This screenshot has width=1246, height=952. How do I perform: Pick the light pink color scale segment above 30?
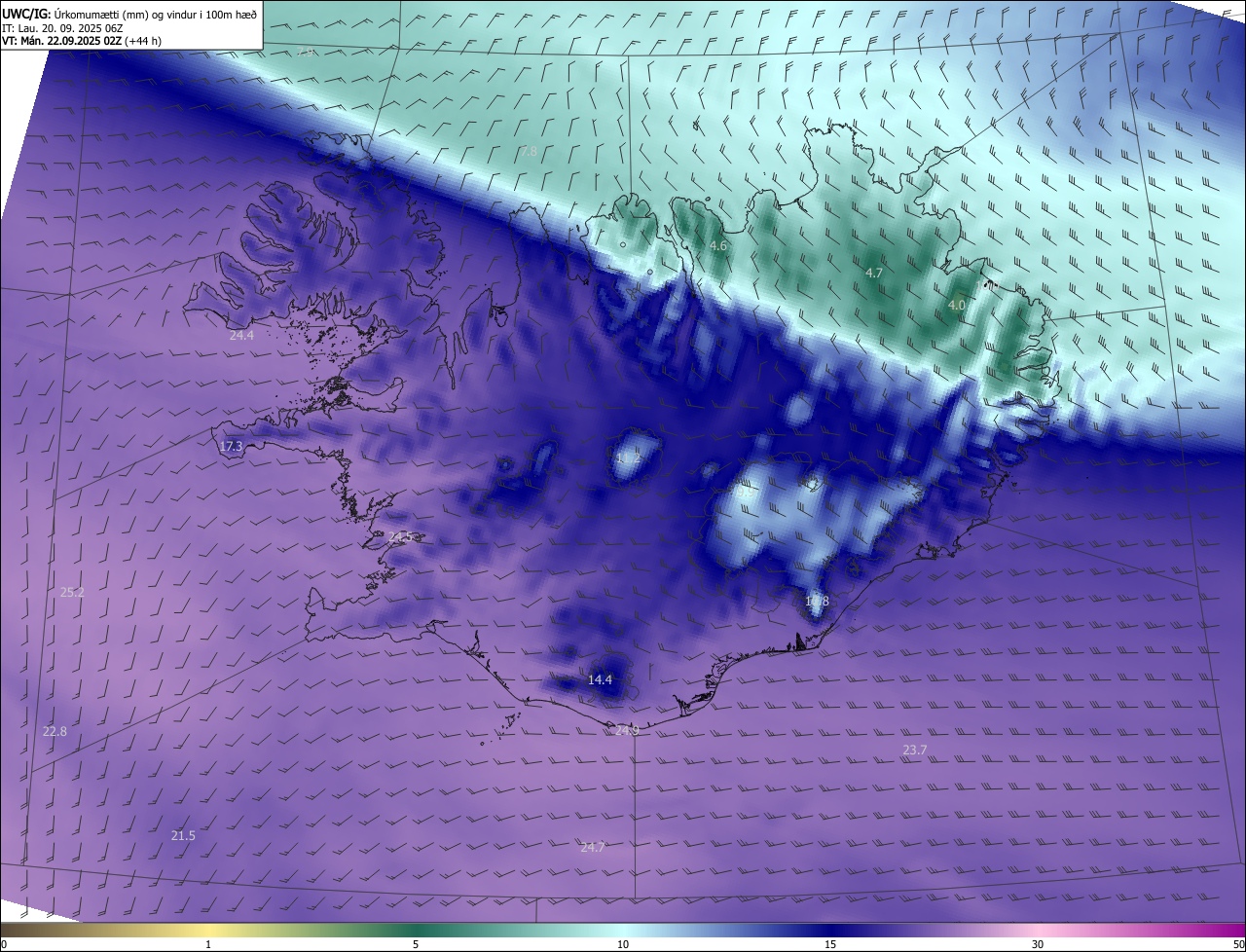[x=1038, y=930]
